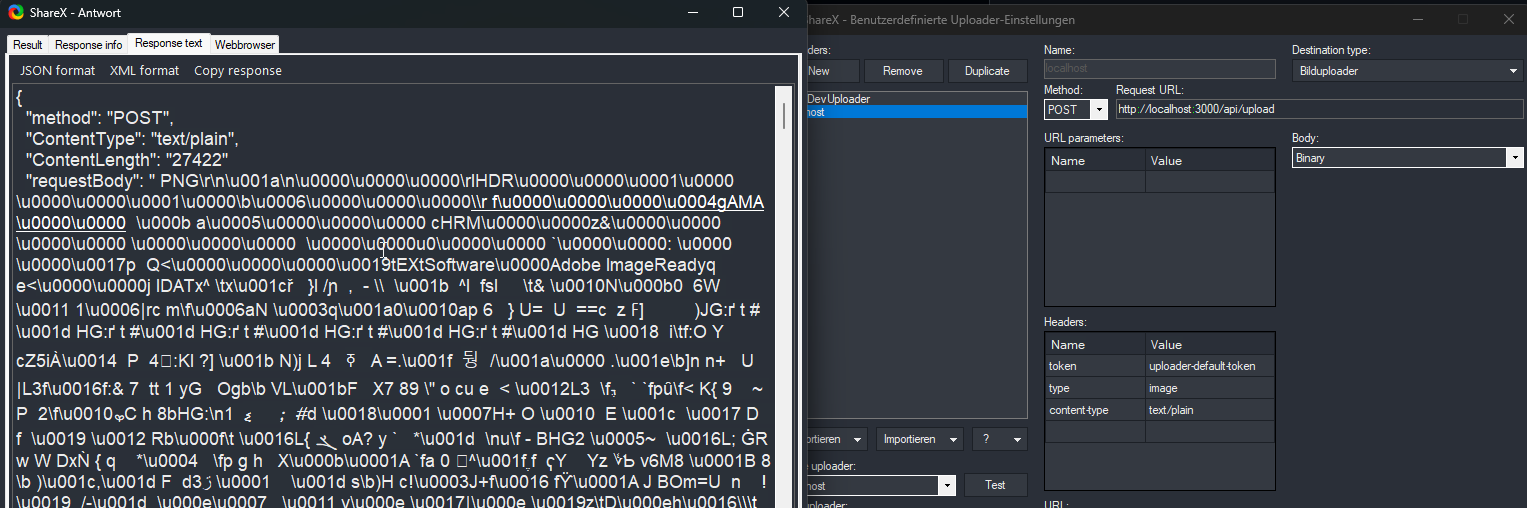Image resolution: width=1527 pixels, height=508 pixels.
Task: Click the Test button for image uploader
Action: (995, 485)
